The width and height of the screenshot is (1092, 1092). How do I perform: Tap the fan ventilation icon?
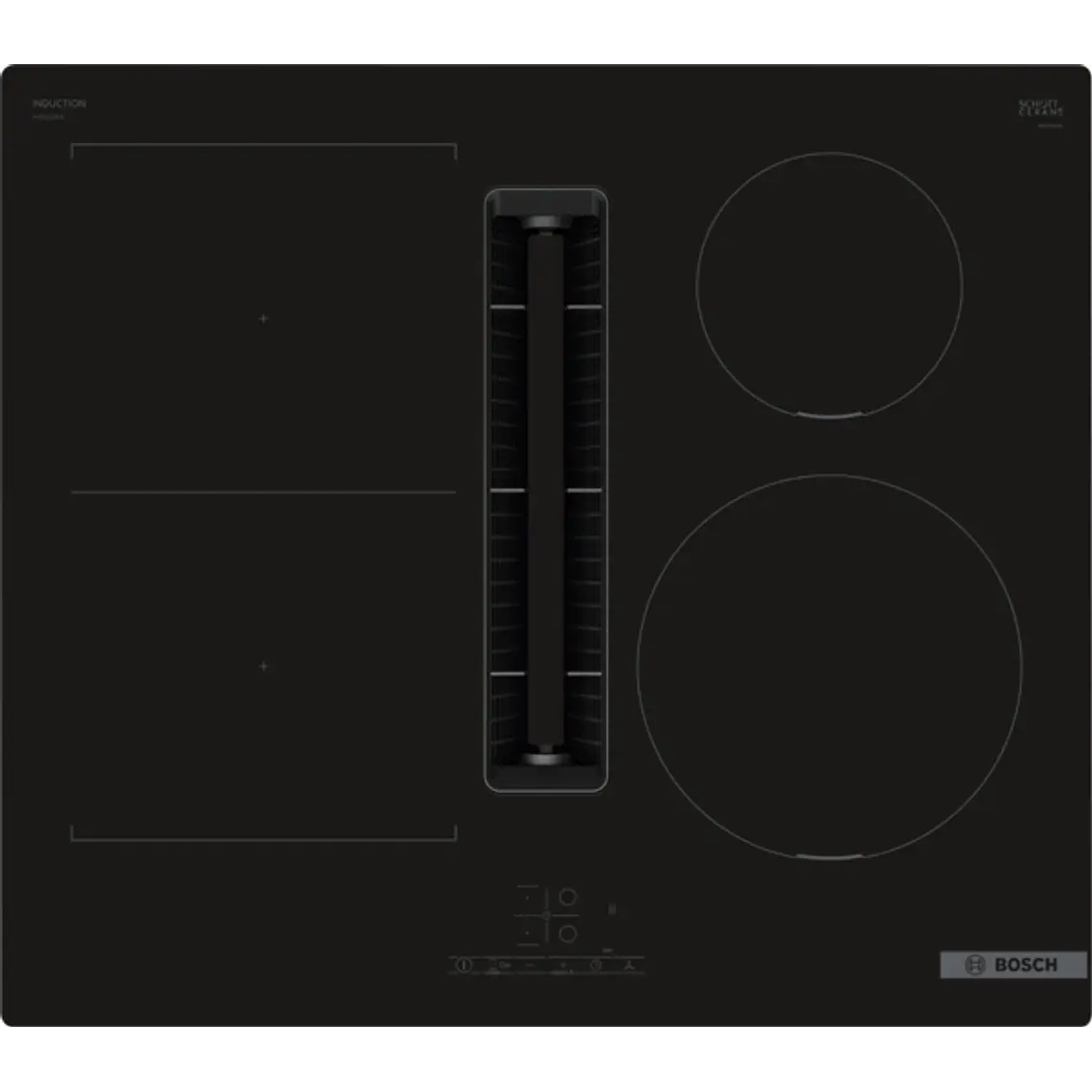[x=628, y=966]
